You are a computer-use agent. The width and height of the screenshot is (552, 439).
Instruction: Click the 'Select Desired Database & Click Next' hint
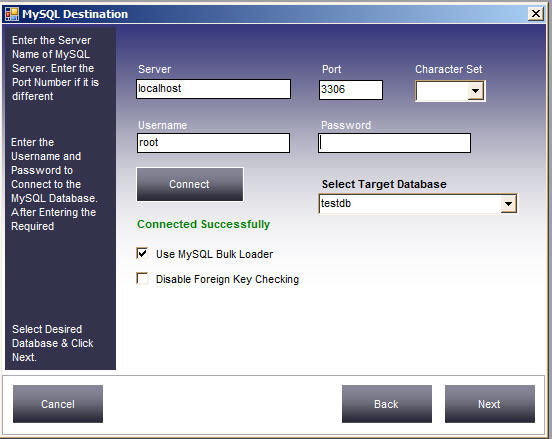point(53,343)
